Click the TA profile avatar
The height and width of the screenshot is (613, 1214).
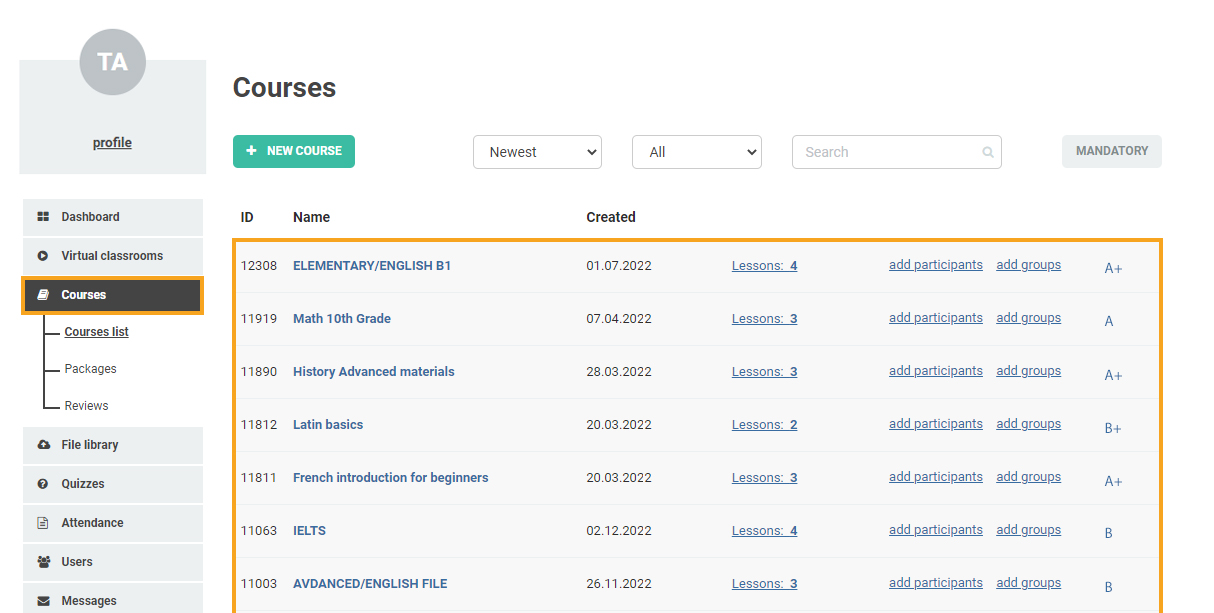pyautogui.click(x=112, y=62)
